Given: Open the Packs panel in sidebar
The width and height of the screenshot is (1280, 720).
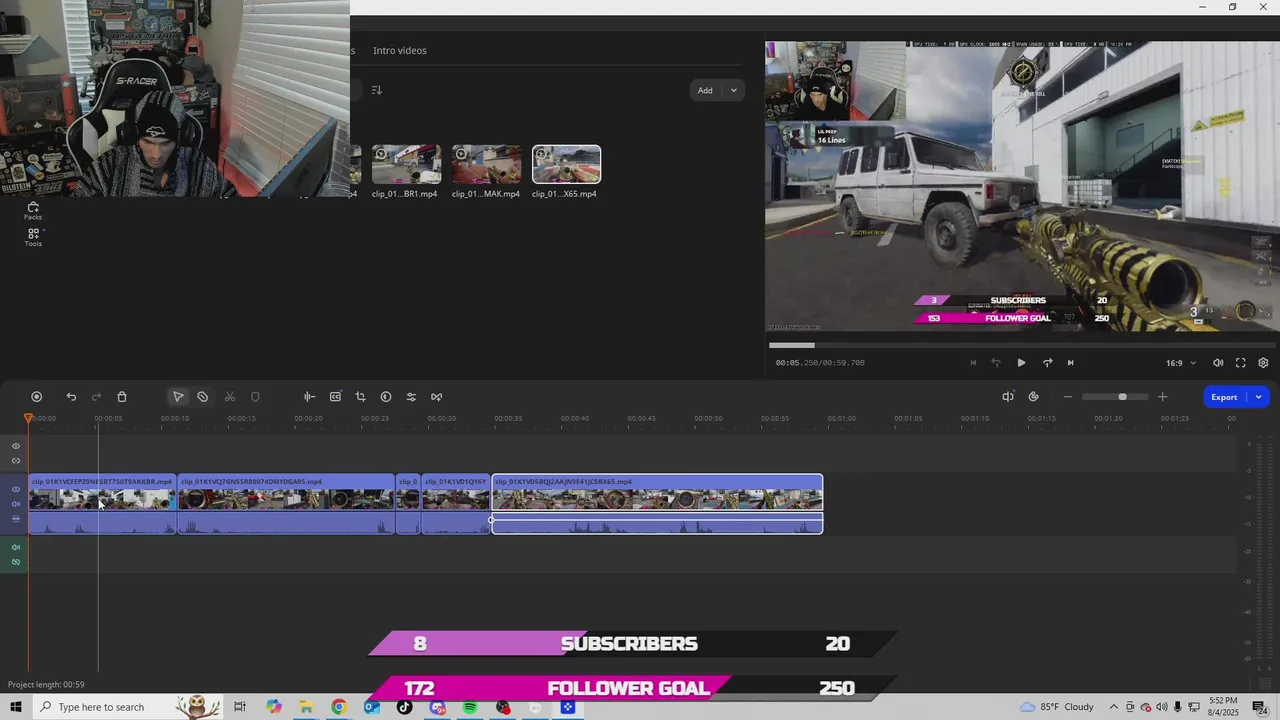Looking at the screenshot, I should point(33,210).
